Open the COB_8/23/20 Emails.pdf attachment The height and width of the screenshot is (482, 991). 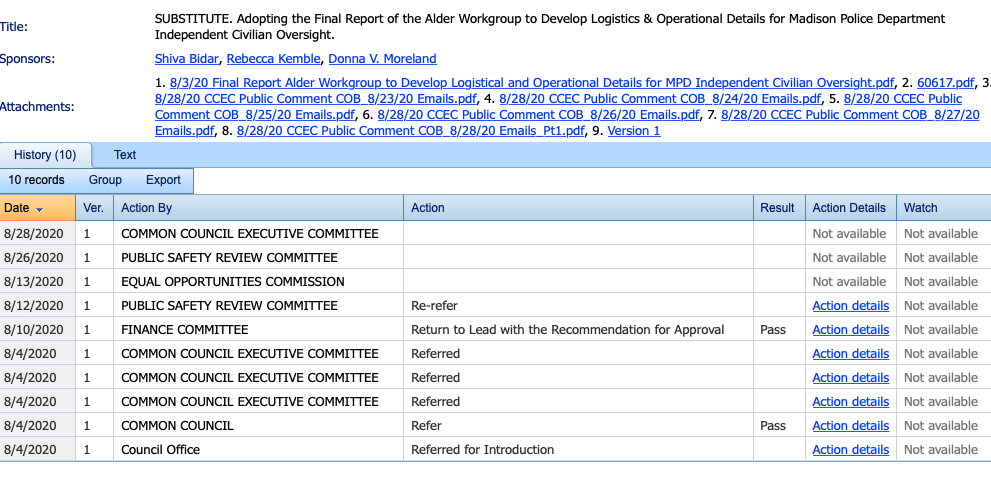click(x=315, y=99)
